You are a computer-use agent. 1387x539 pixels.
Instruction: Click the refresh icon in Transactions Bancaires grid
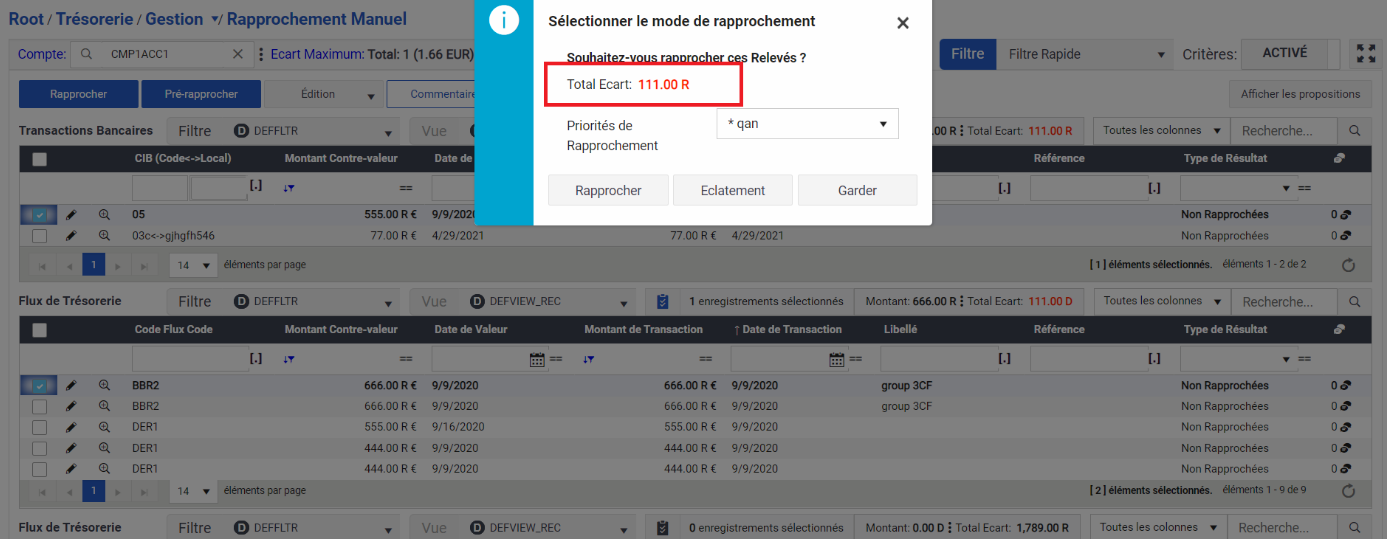click(x=1347, y=265)
